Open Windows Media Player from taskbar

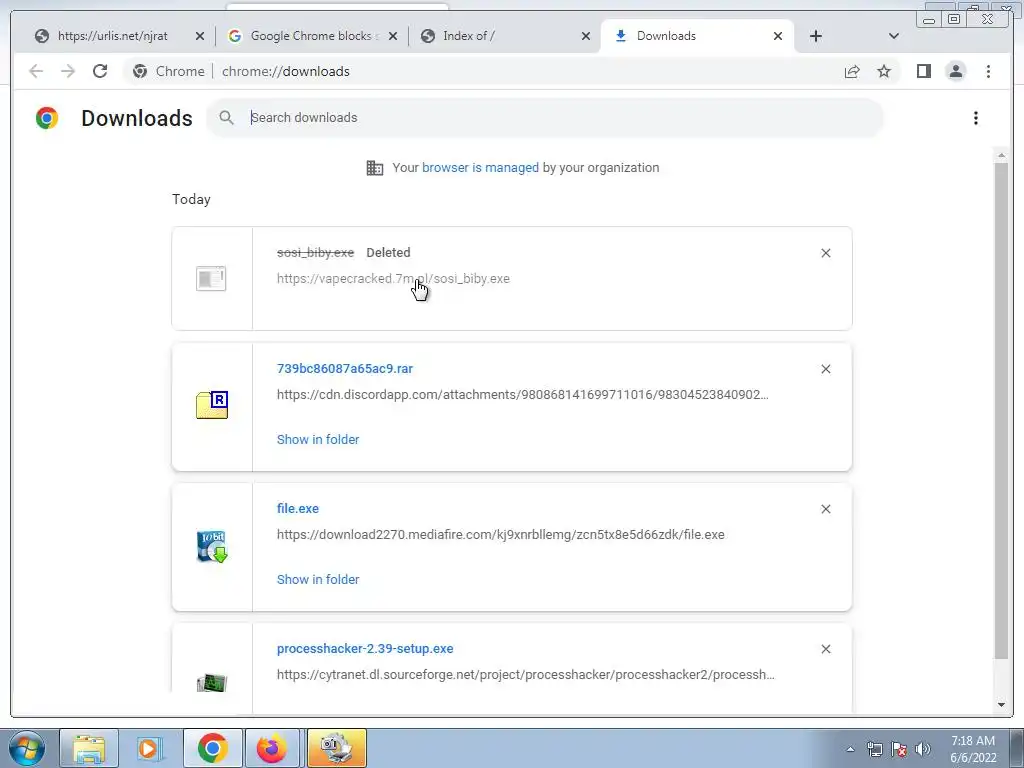point(149,748)
